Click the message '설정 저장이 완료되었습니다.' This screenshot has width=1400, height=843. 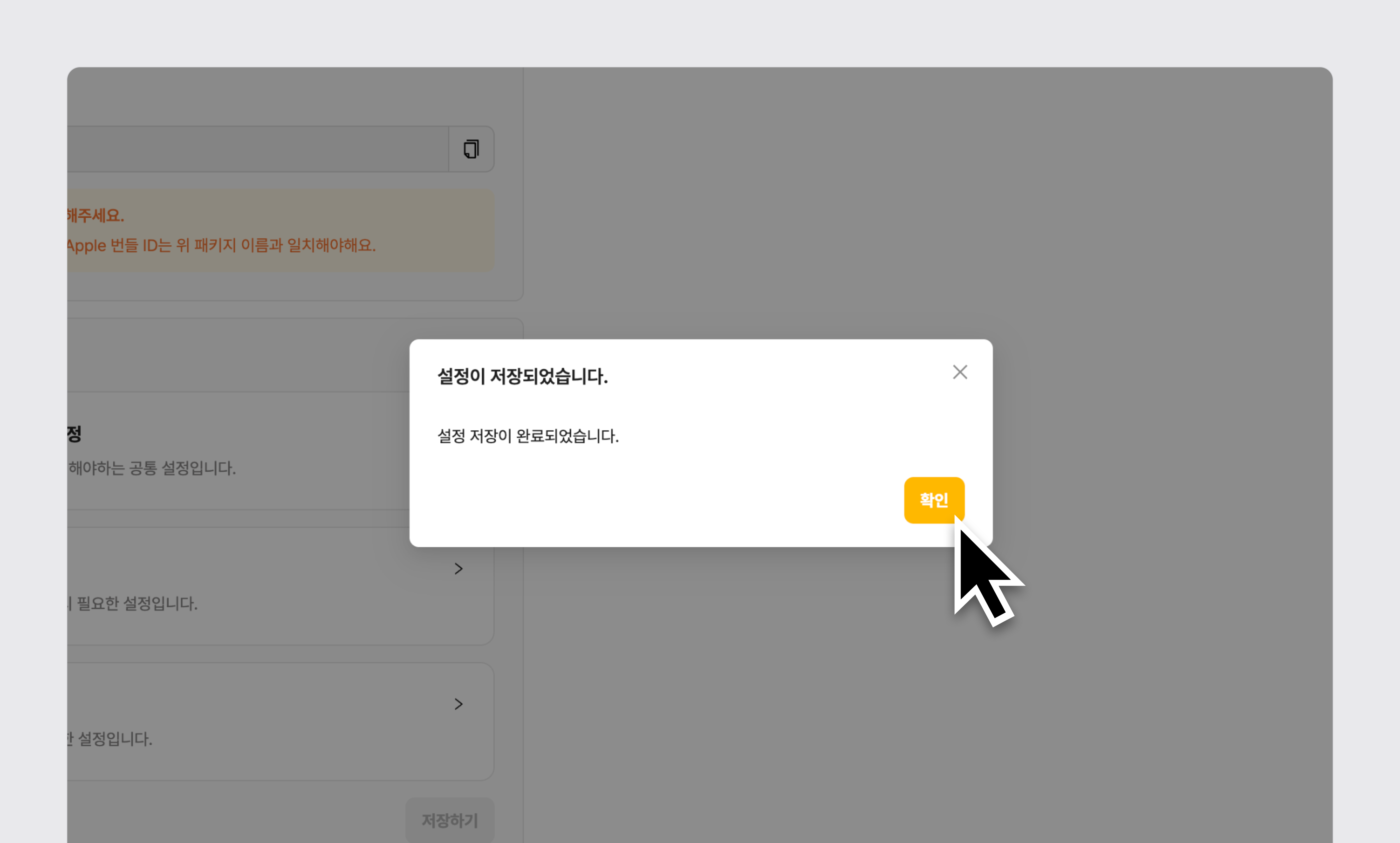(x=528, y=436)
